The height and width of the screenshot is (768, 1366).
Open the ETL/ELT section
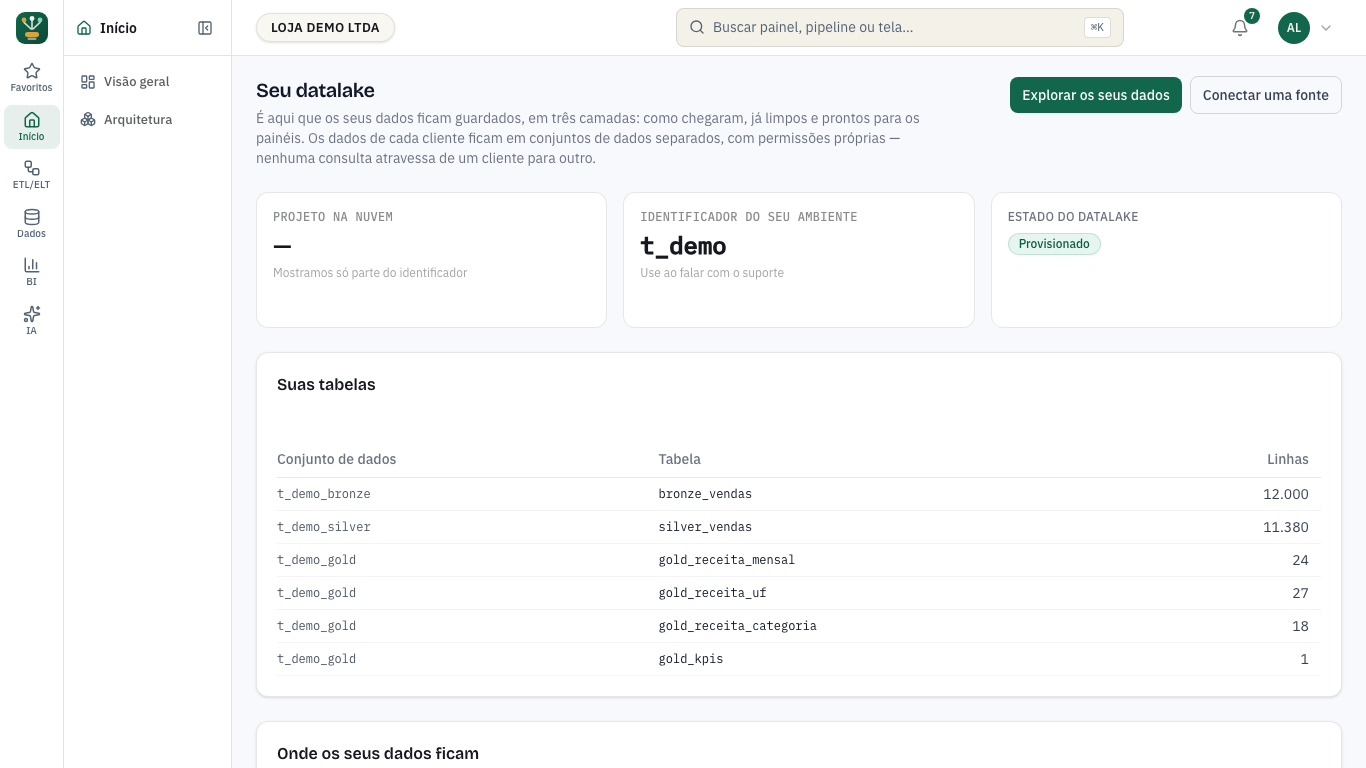point(32,175)
